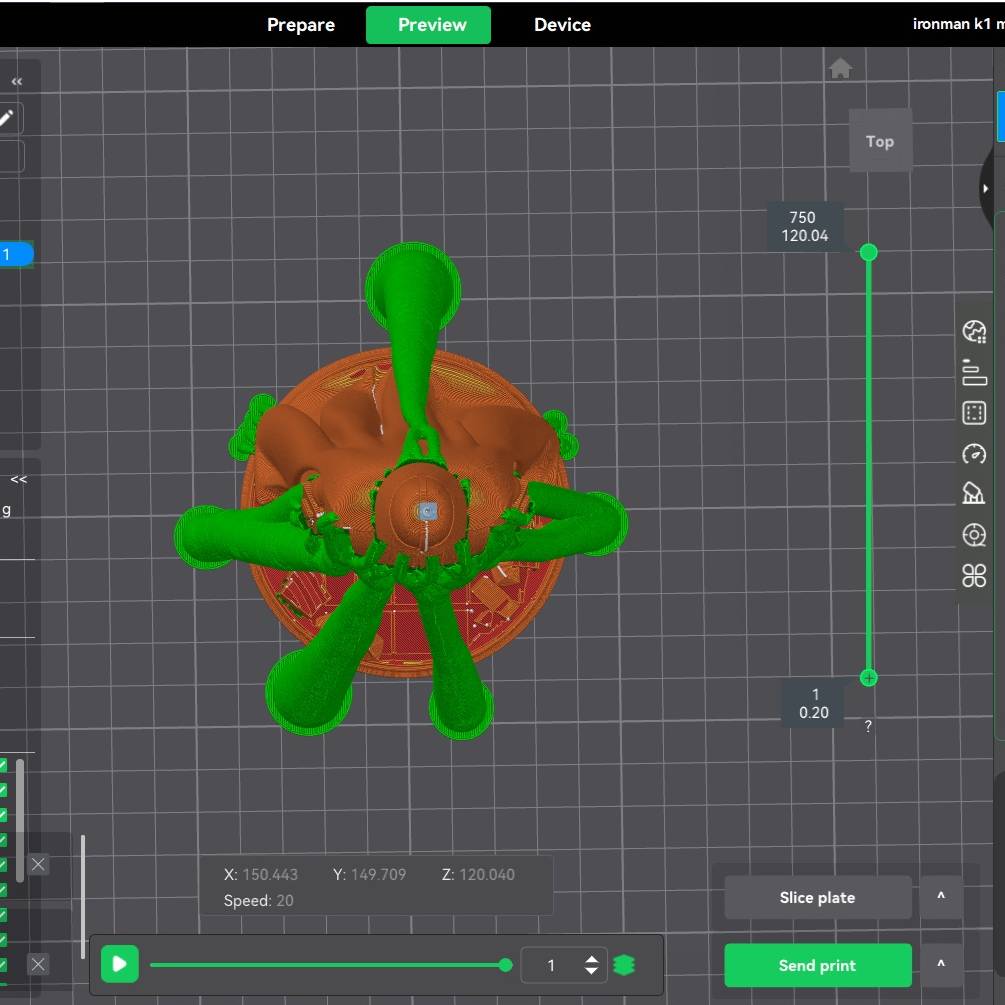Click the pencil edit icon
The height and width of the screenshot is (1005, 1005).
click(x=6, y=118)
